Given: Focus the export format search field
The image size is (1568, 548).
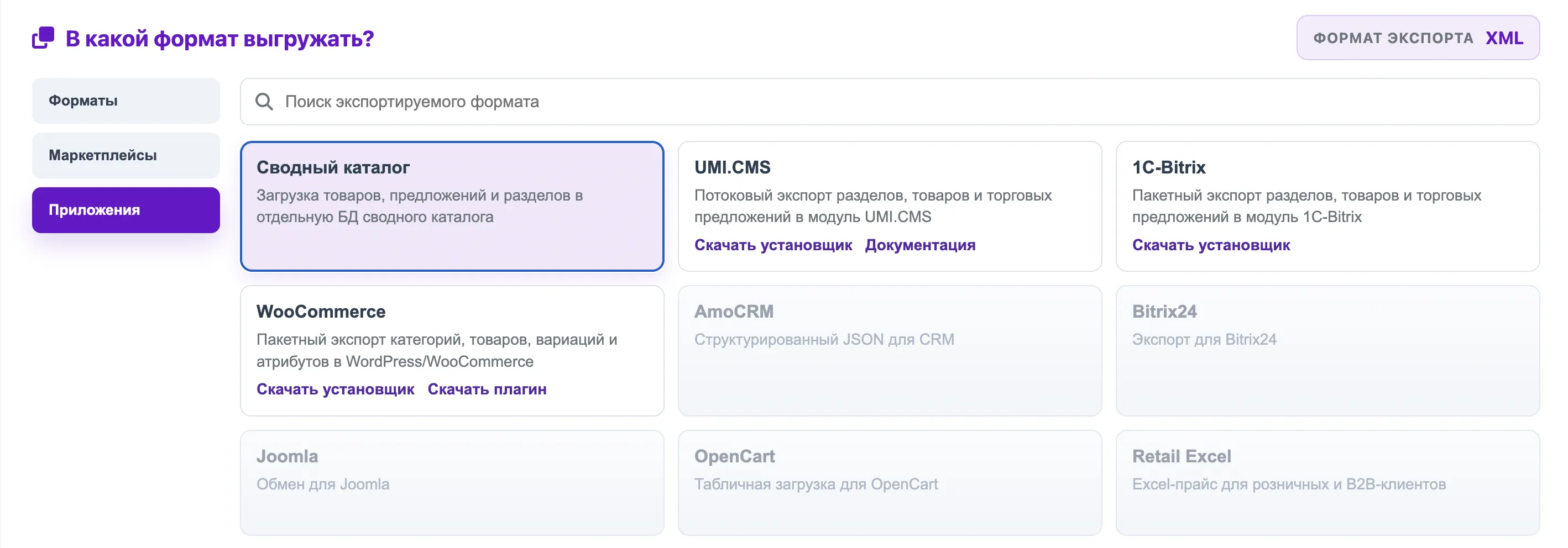Looking at the screenshot, I should (889, 102).
